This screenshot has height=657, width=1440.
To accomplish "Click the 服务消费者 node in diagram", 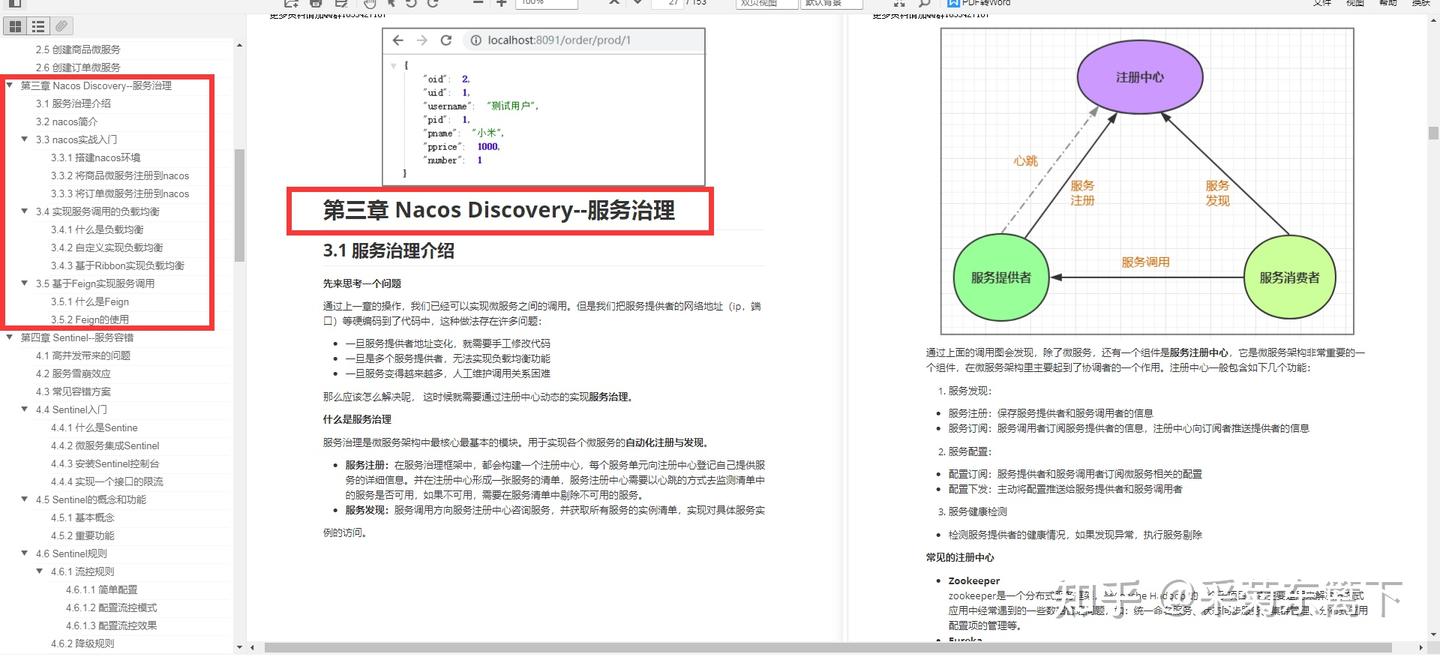I will 1289,277.
